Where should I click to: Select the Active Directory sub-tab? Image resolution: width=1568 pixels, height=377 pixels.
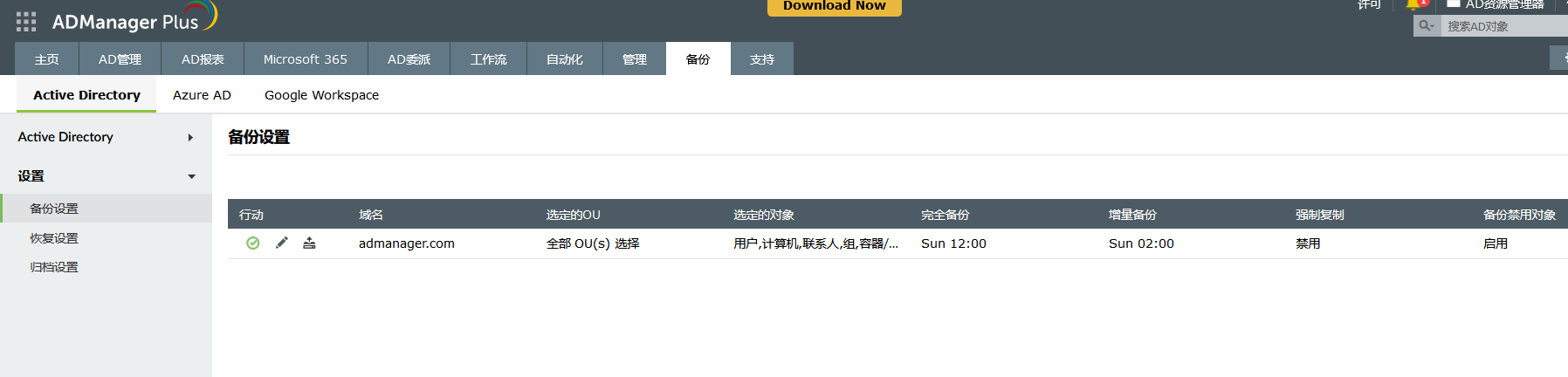[x=86, y=95]
